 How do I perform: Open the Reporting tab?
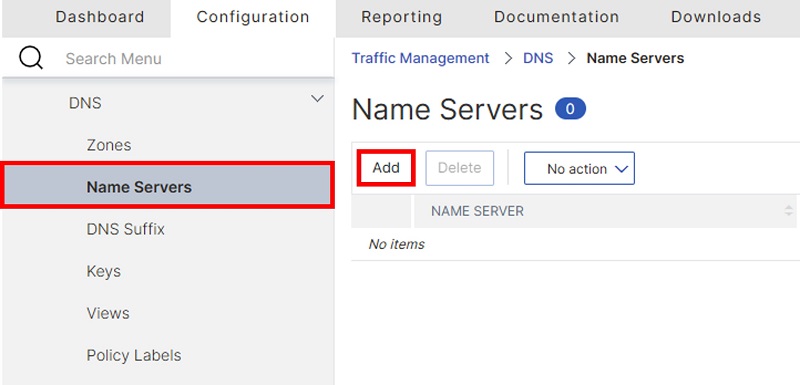[x=402, y=17]
